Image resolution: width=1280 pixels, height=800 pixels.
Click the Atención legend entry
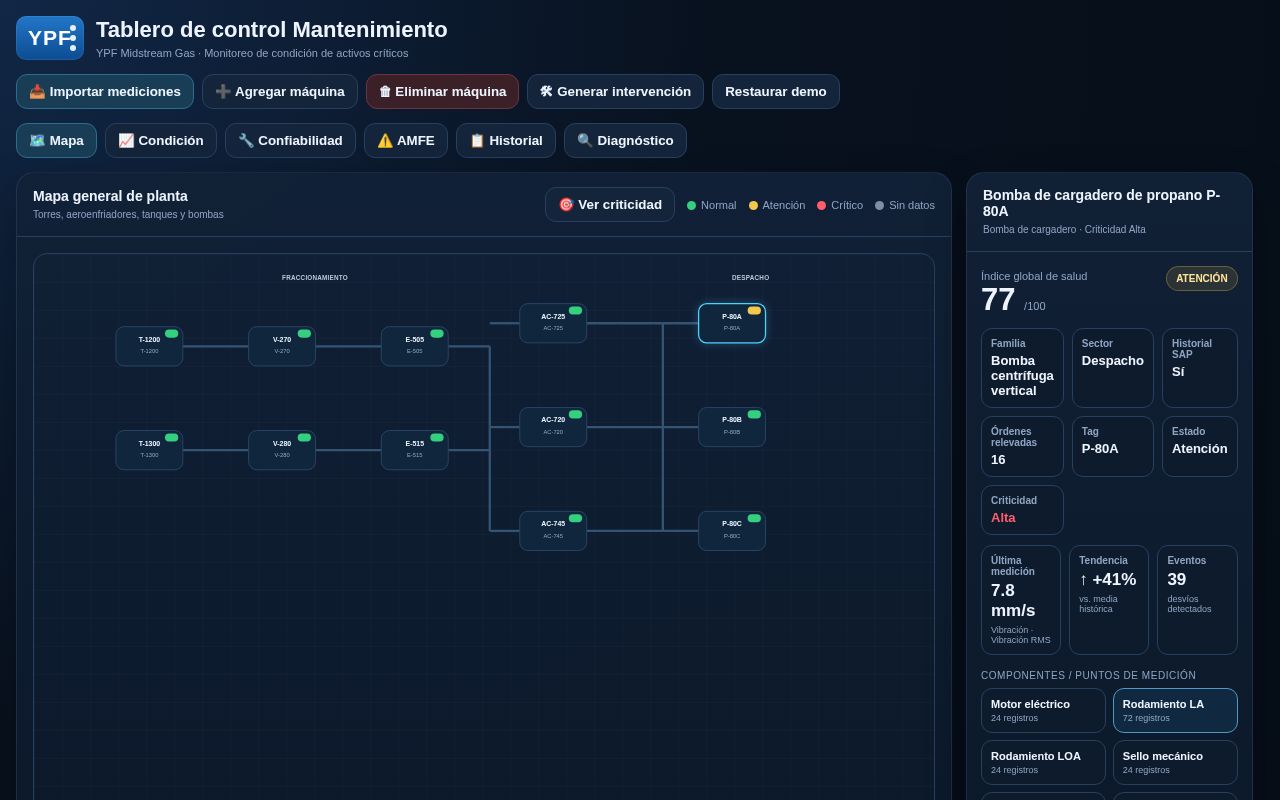point(777,205)
